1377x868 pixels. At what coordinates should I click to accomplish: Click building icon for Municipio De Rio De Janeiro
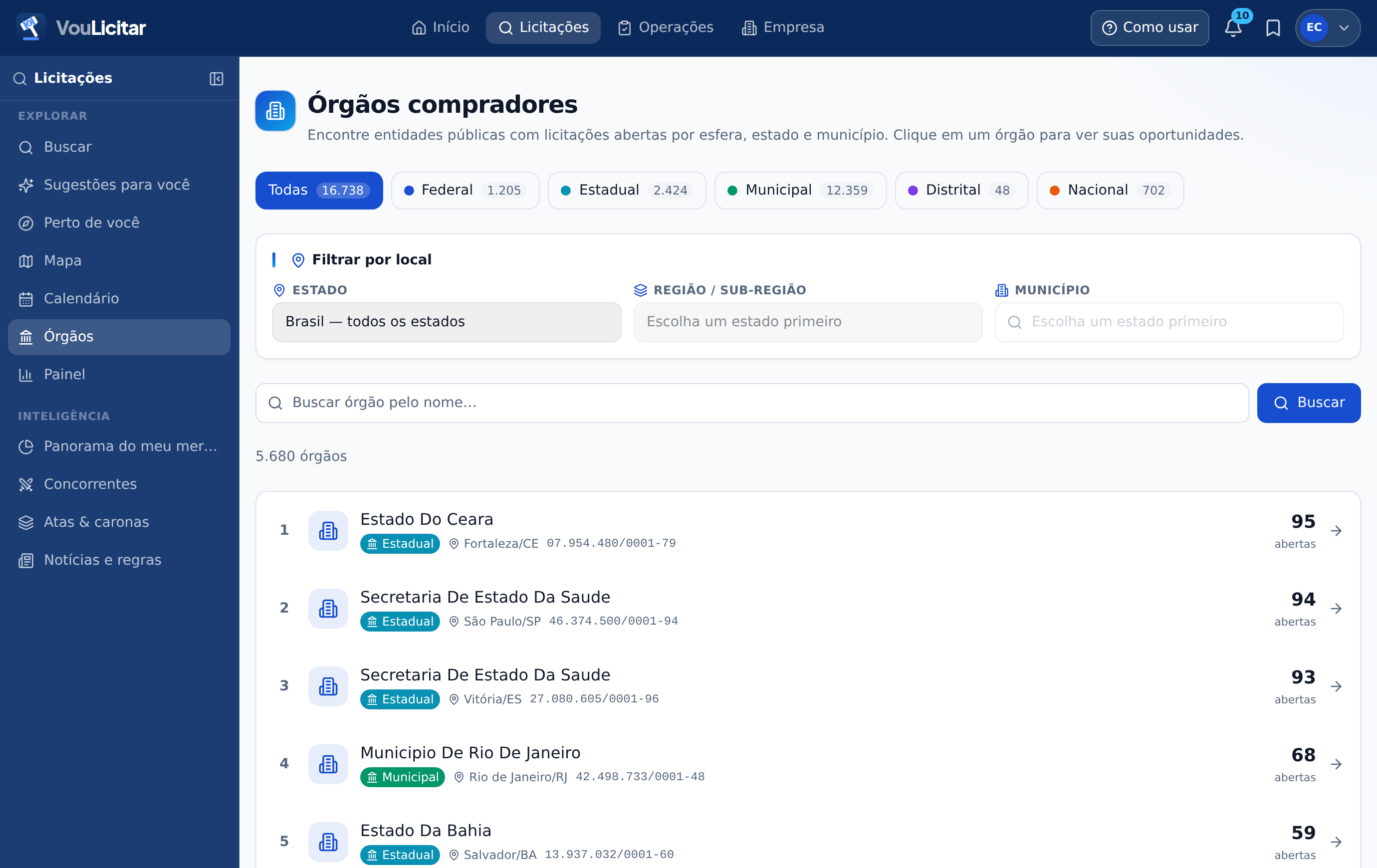(328, 764)
